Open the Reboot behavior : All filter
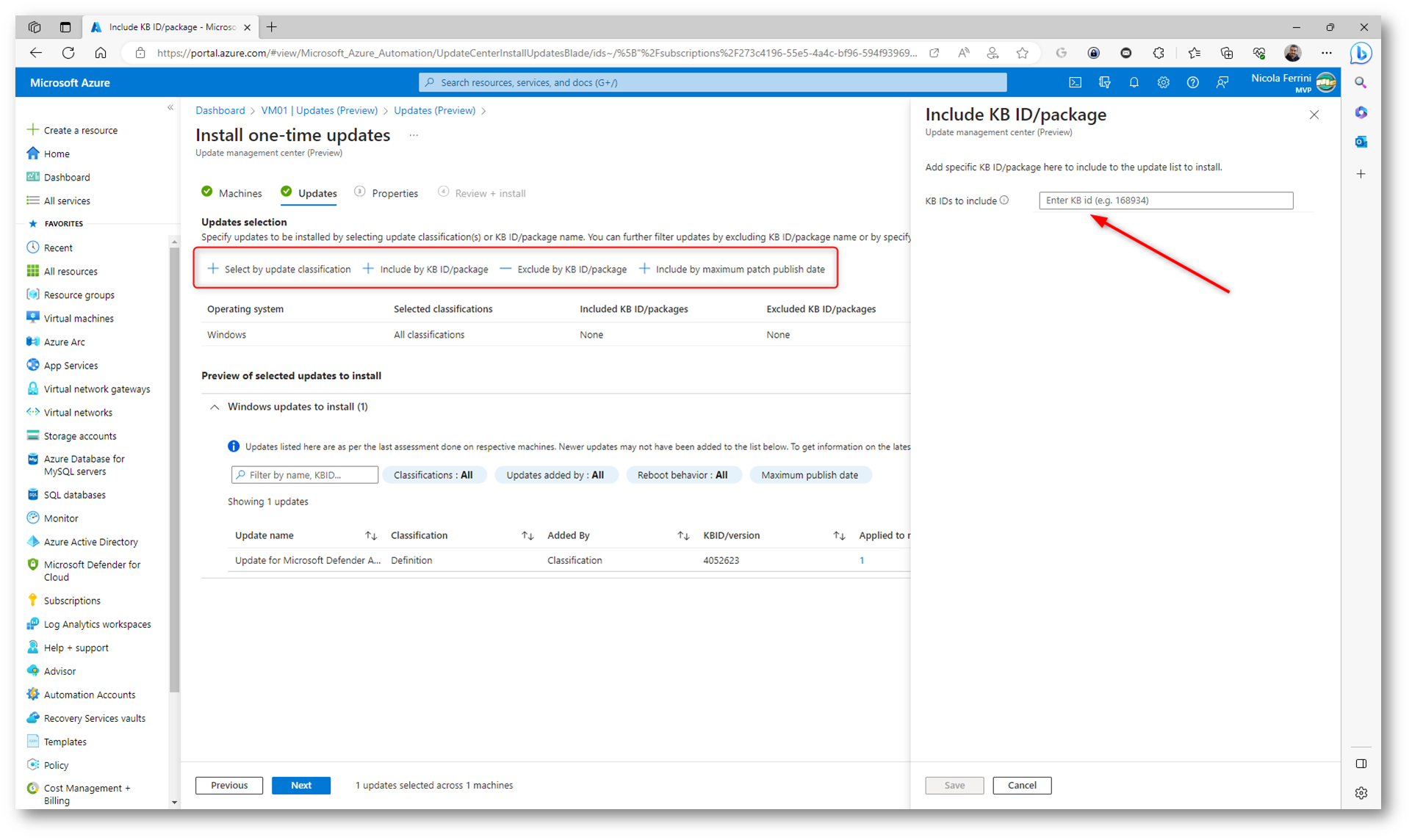 pos(682,475)
